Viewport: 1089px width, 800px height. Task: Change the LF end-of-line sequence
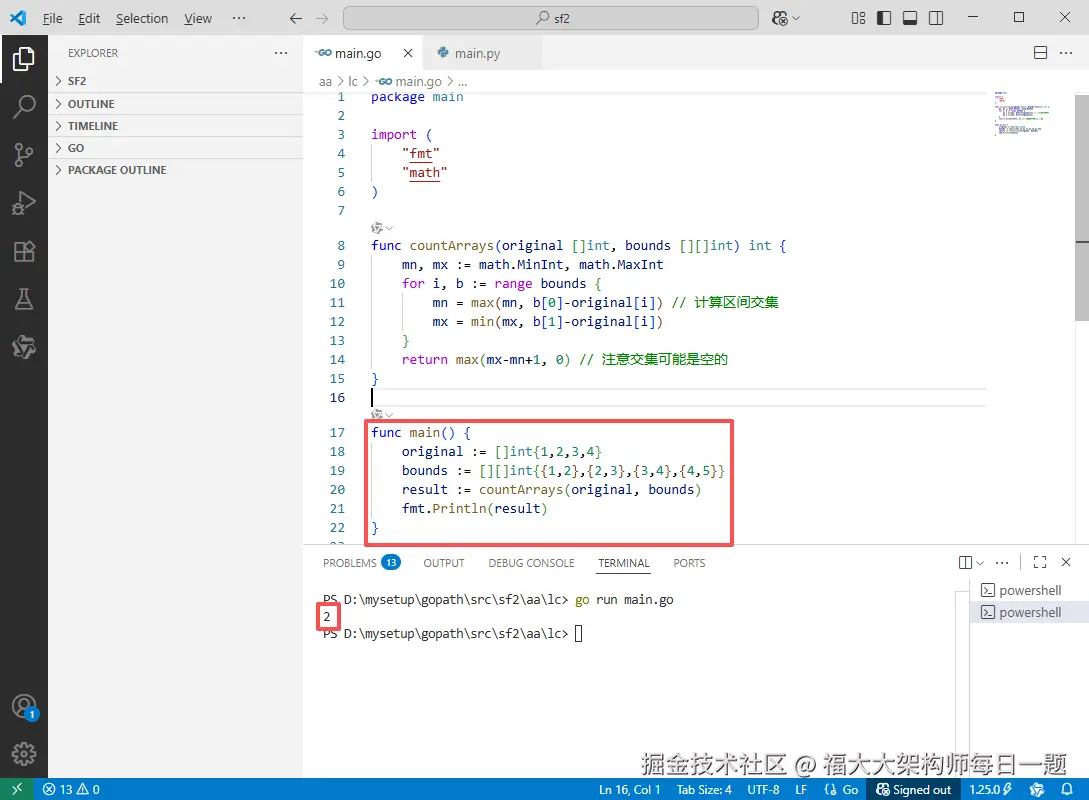[801, 789]
